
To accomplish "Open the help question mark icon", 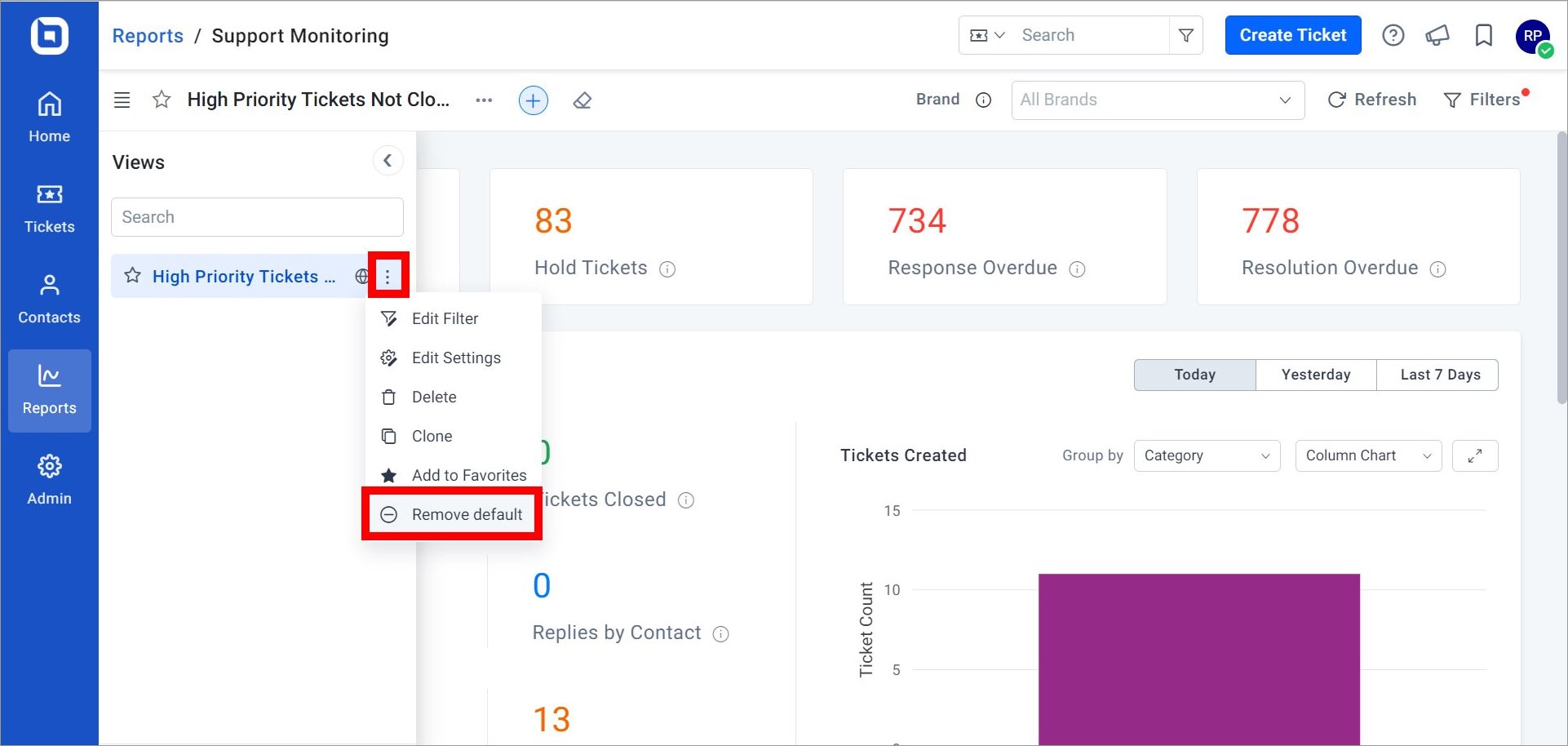I will click(x=1393, y=35).
